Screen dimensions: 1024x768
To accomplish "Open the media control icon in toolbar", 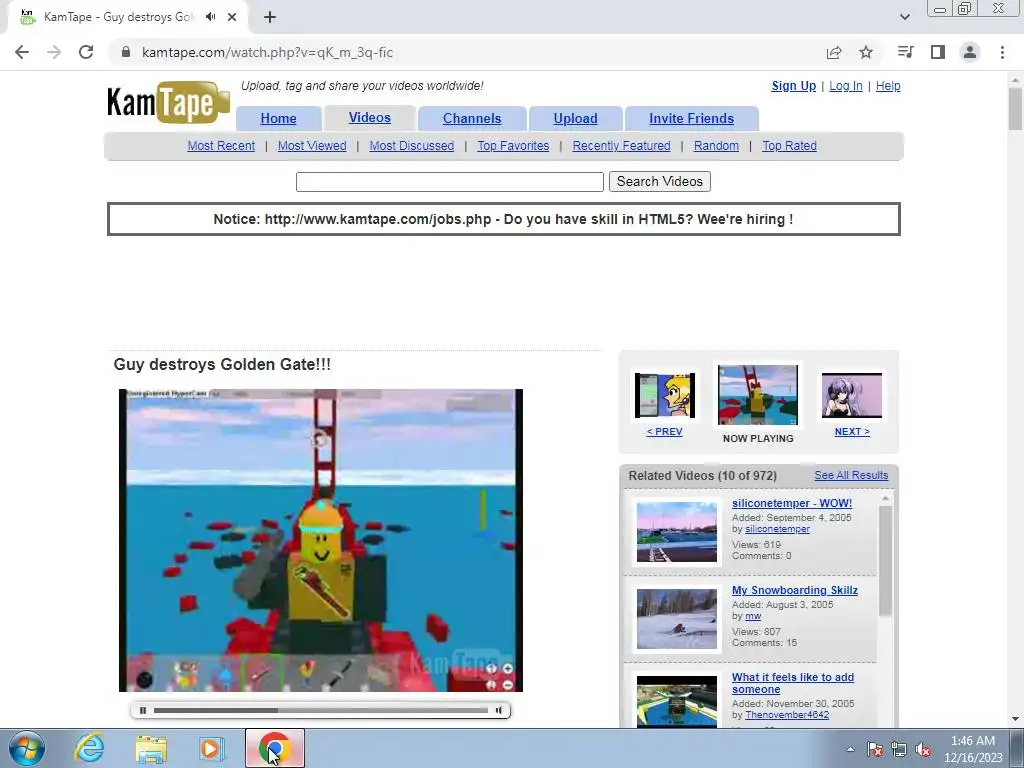I will click(905, 52).
